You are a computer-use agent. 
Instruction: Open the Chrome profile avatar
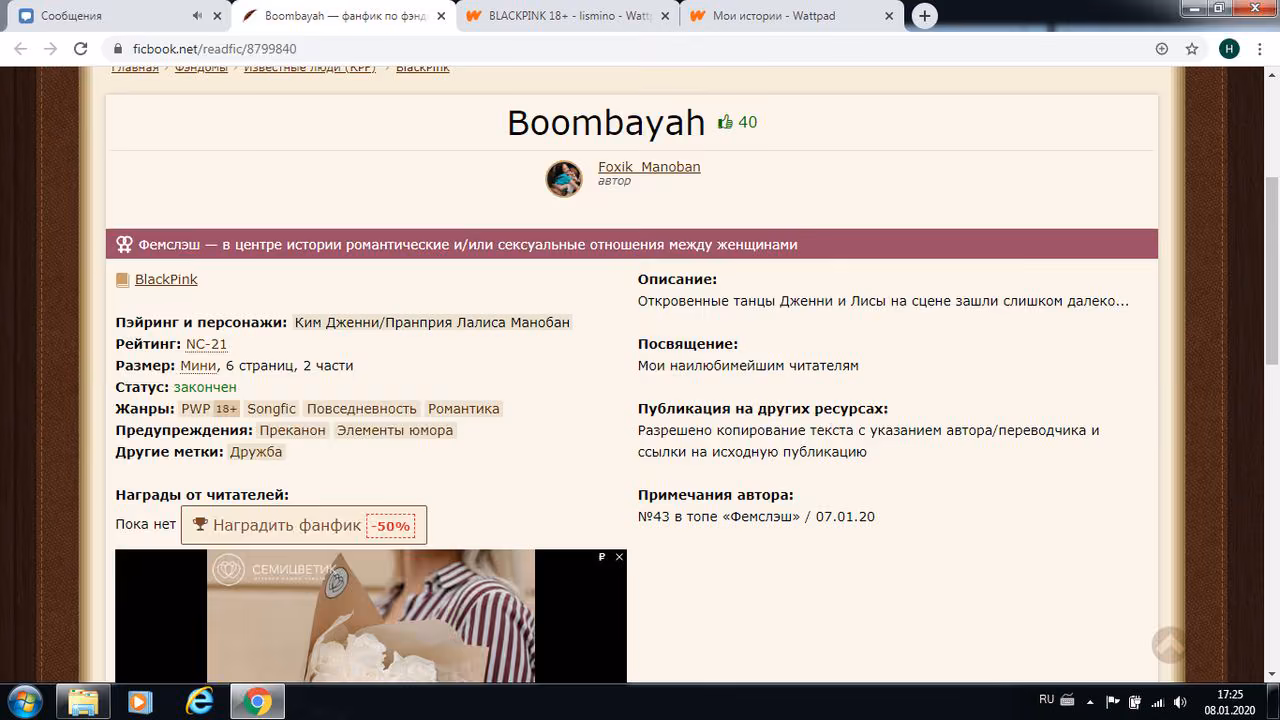point(1229,49)
